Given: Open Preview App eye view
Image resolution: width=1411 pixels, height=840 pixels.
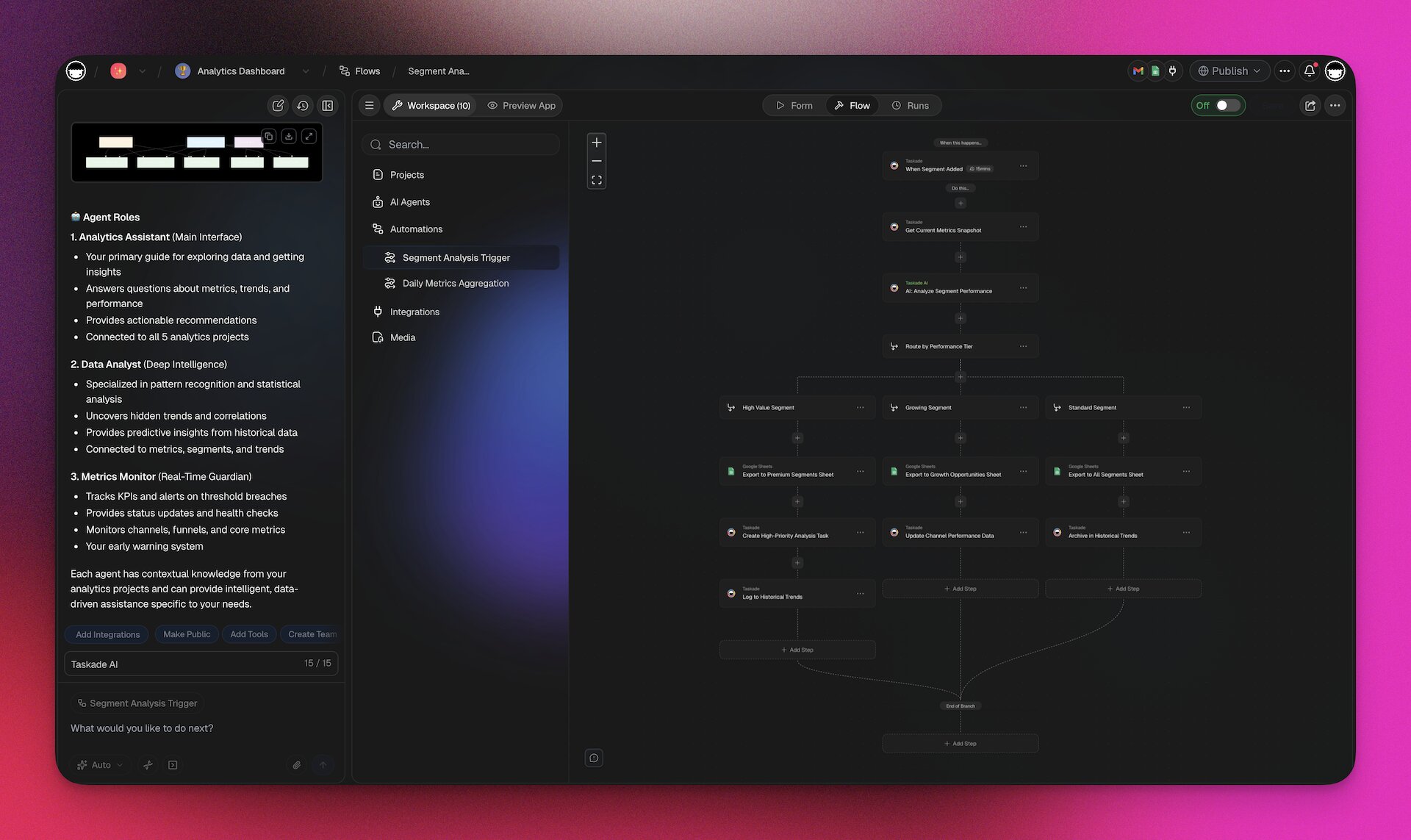Looking at the screenshot, I should [x=521, y=106].
